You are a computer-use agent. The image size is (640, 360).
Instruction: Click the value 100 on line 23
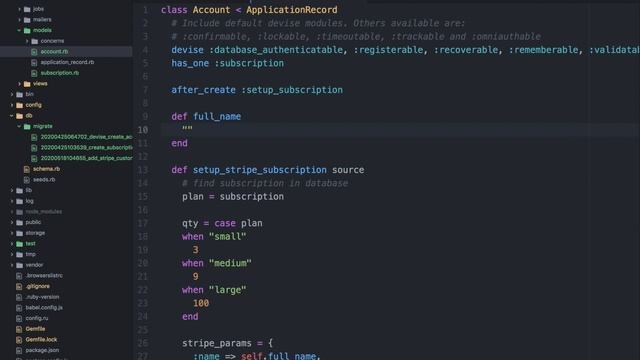[x=201, y=303]
